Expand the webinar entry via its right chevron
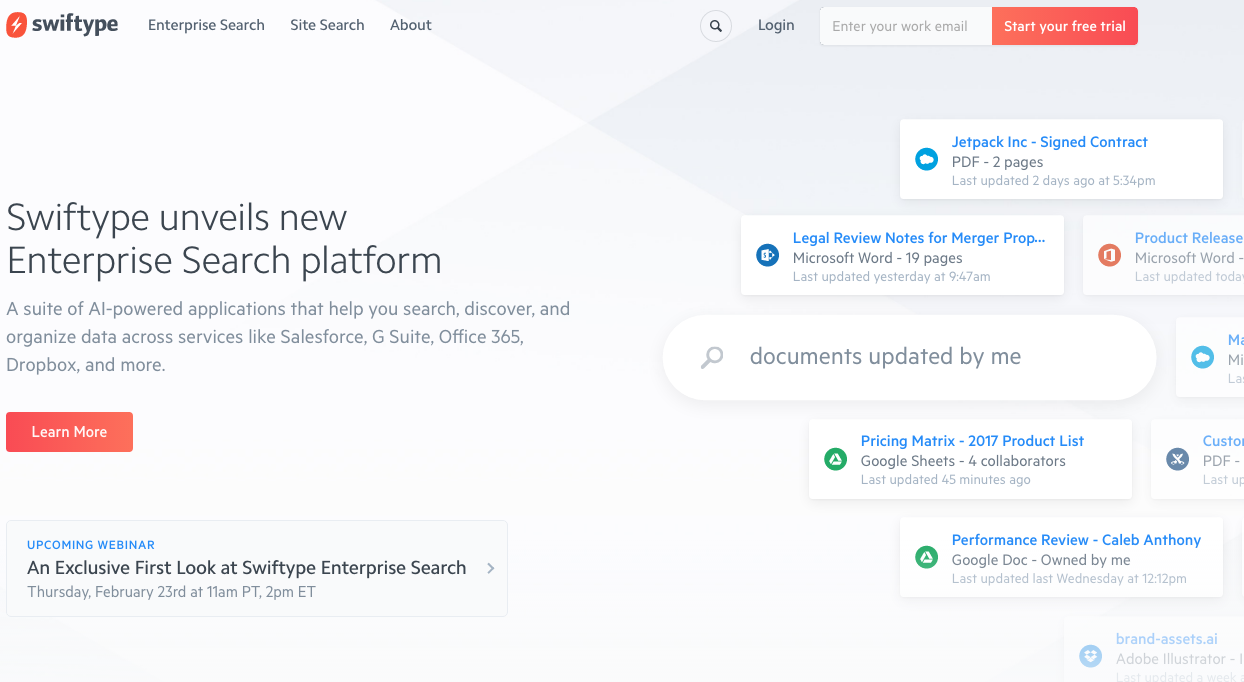 490,567
